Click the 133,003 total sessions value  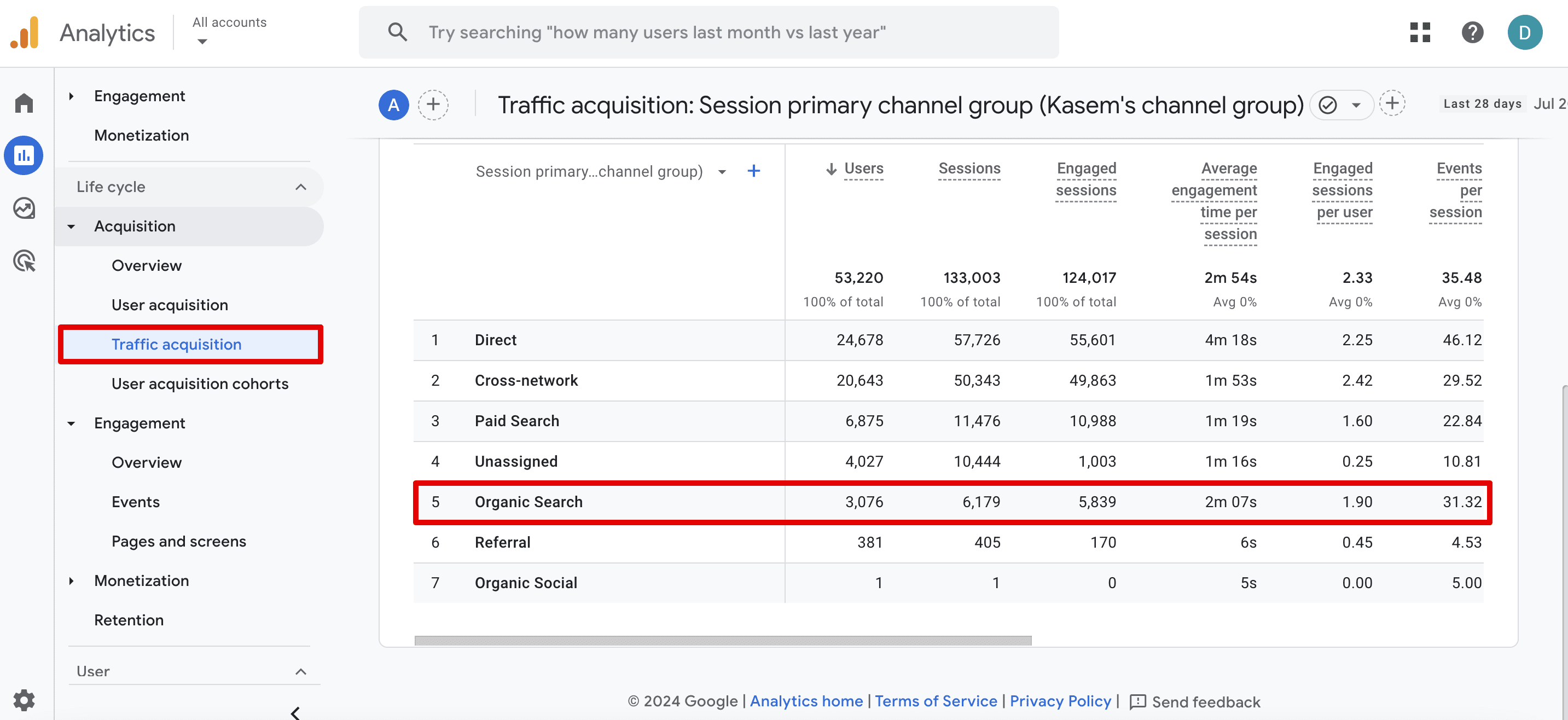point(972,277)
